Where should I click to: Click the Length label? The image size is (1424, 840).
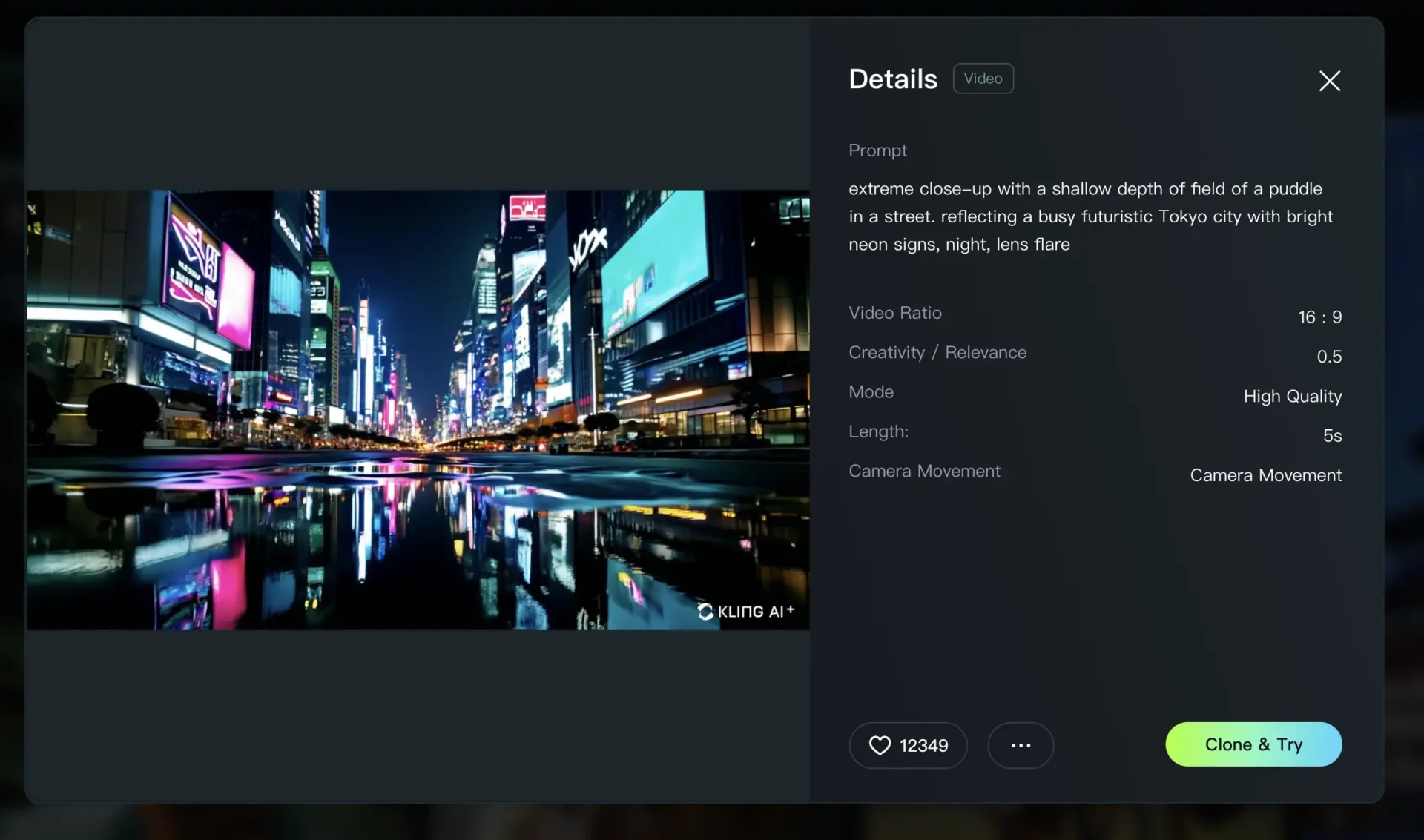coord(878,431)
